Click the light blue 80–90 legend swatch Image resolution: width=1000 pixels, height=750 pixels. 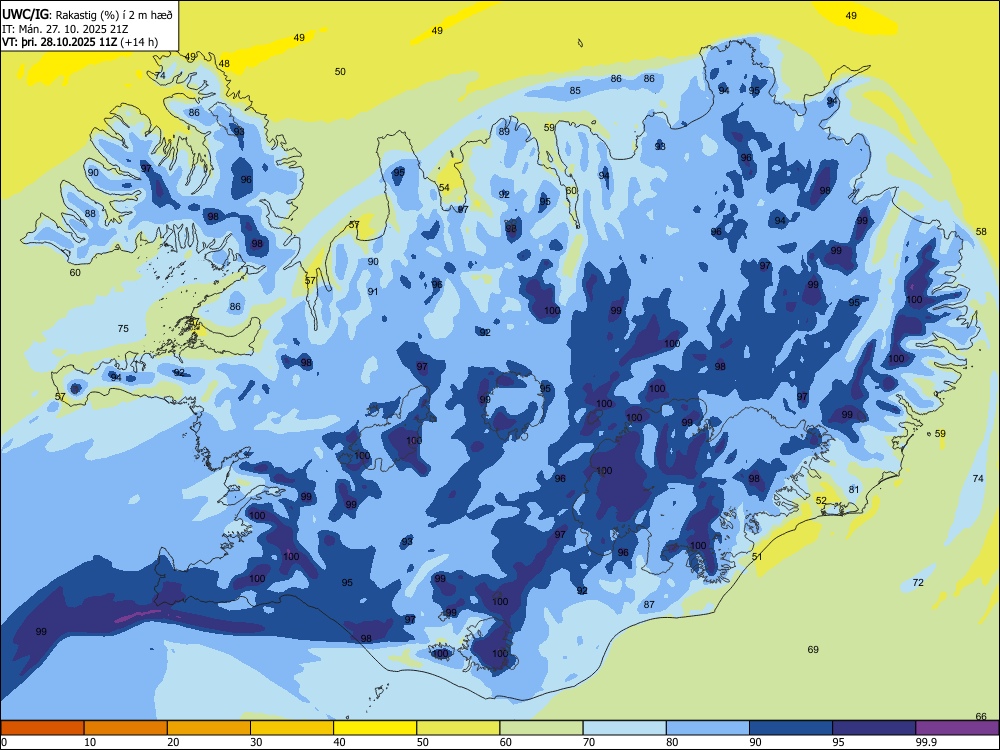click(x=708, y=728)
